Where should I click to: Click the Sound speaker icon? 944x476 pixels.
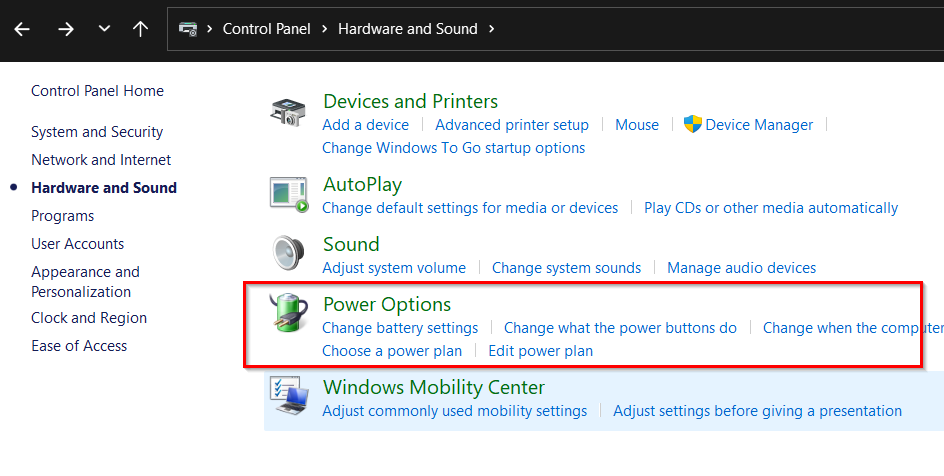tap(288, 253)
